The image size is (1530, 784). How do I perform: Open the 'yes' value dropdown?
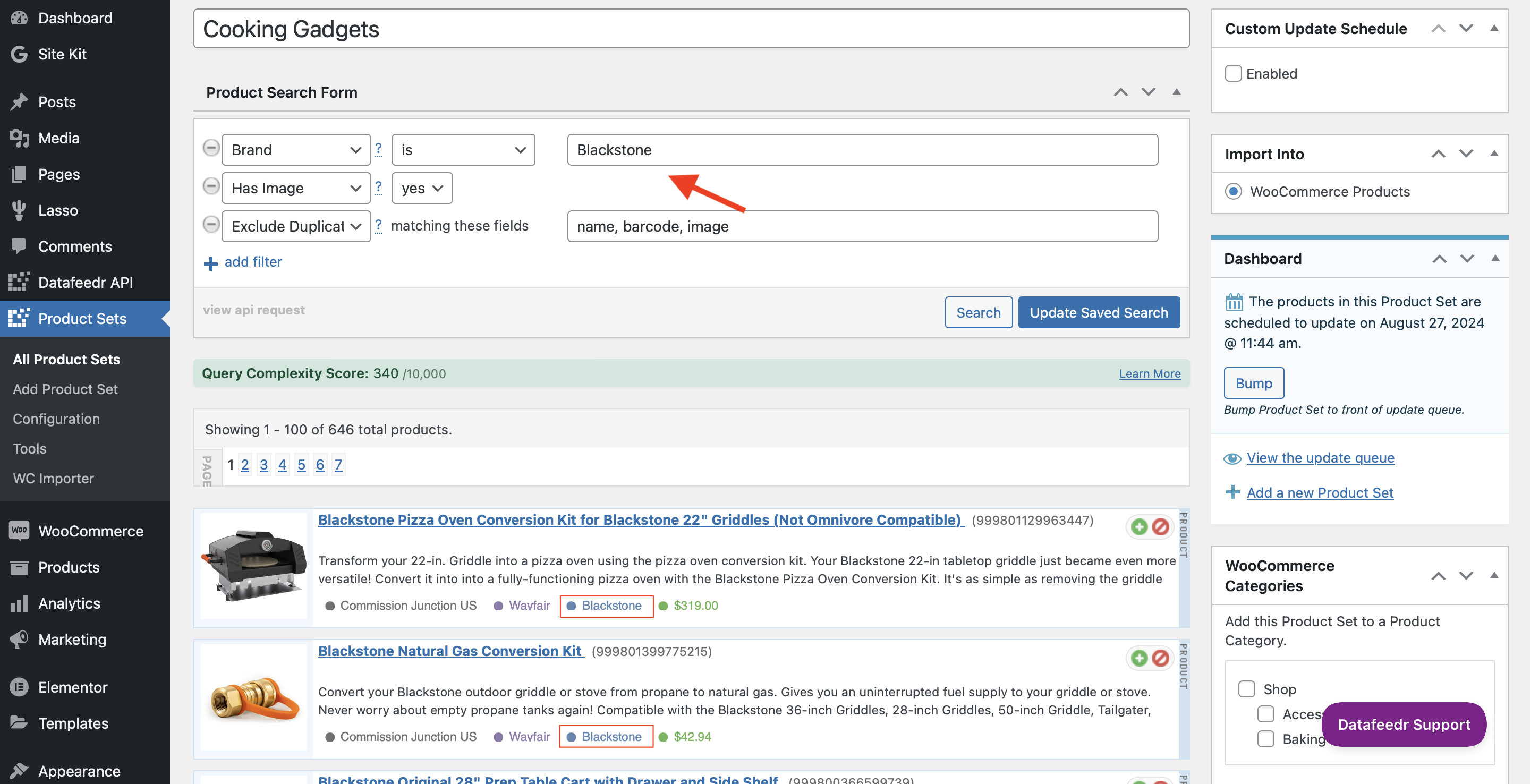(x=422, y=188)
